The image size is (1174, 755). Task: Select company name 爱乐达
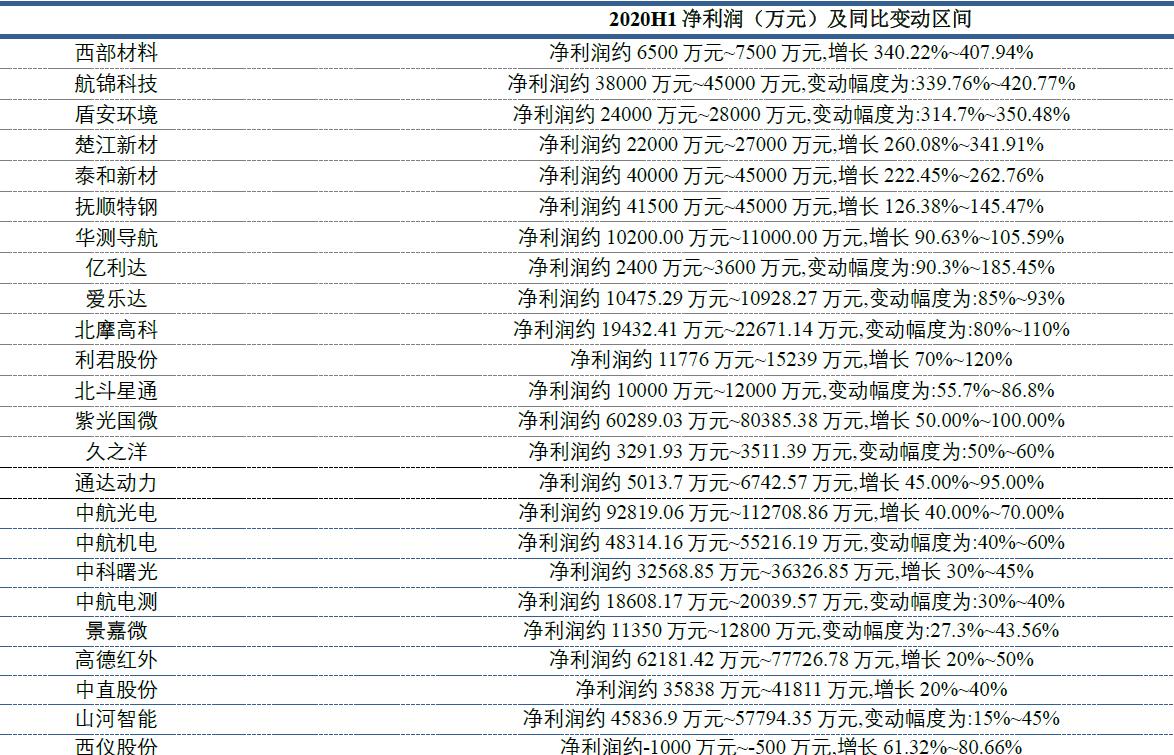pyautogui.click(x=116, y=299)
